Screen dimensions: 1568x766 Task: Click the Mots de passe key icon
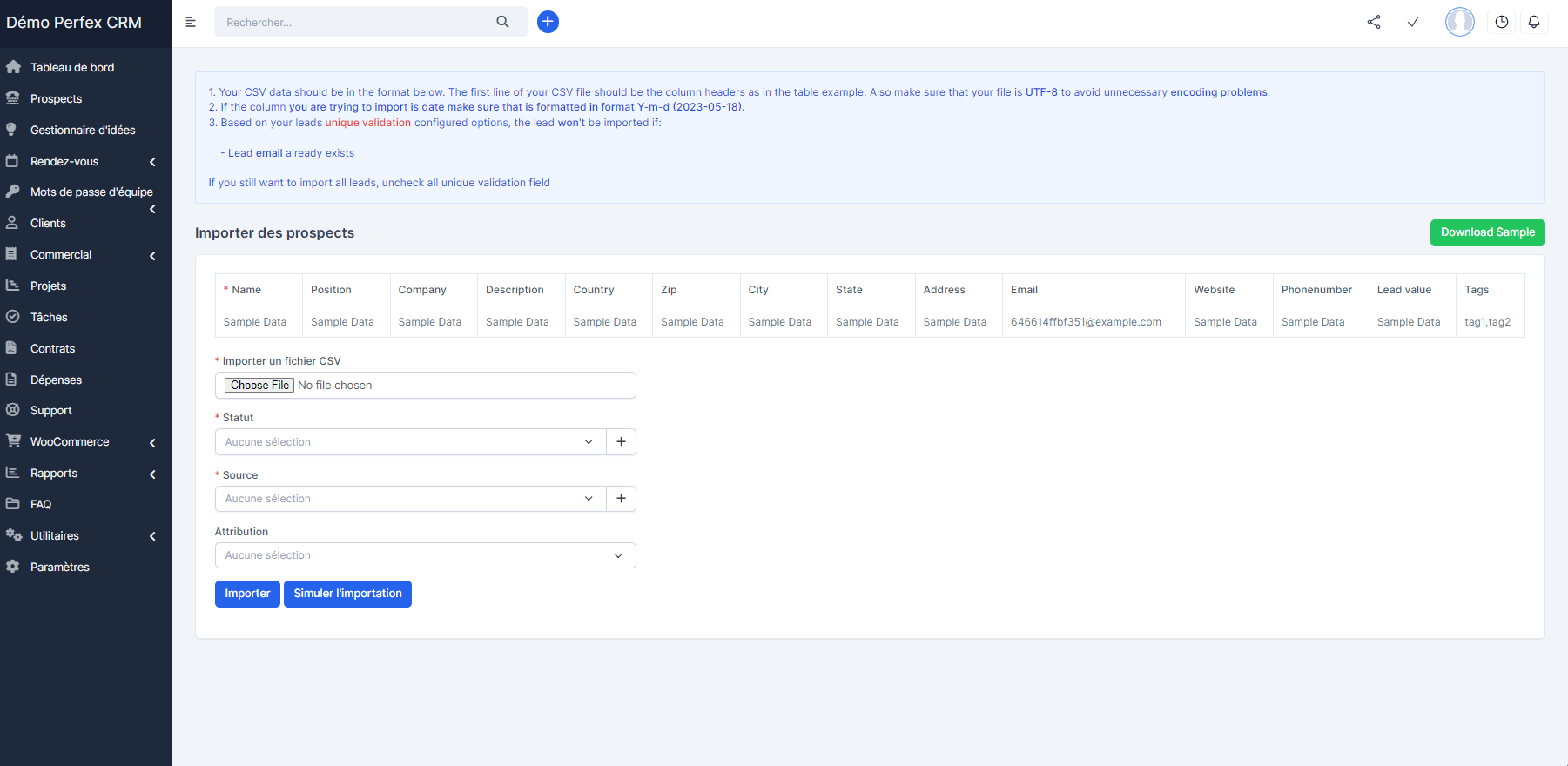(12, 191)
